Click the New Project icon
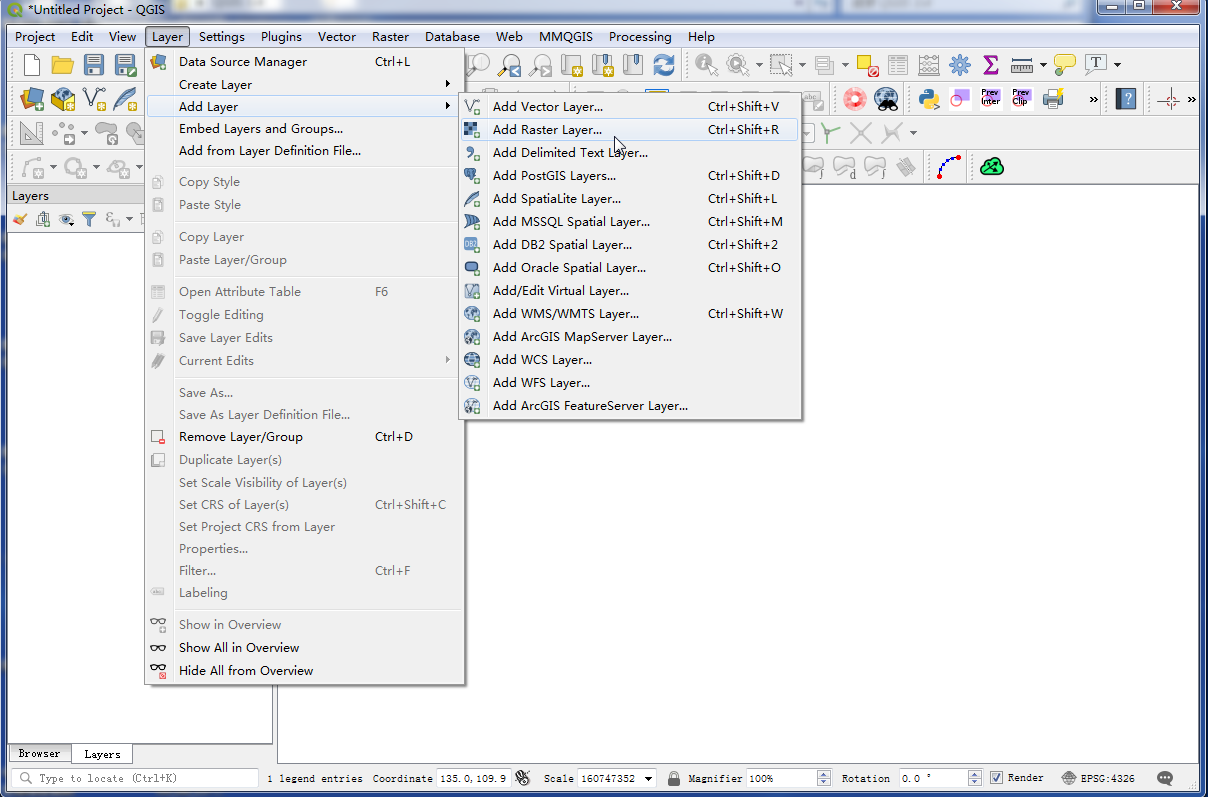This screenshot has width=1208, height=797. coord(32,65)
